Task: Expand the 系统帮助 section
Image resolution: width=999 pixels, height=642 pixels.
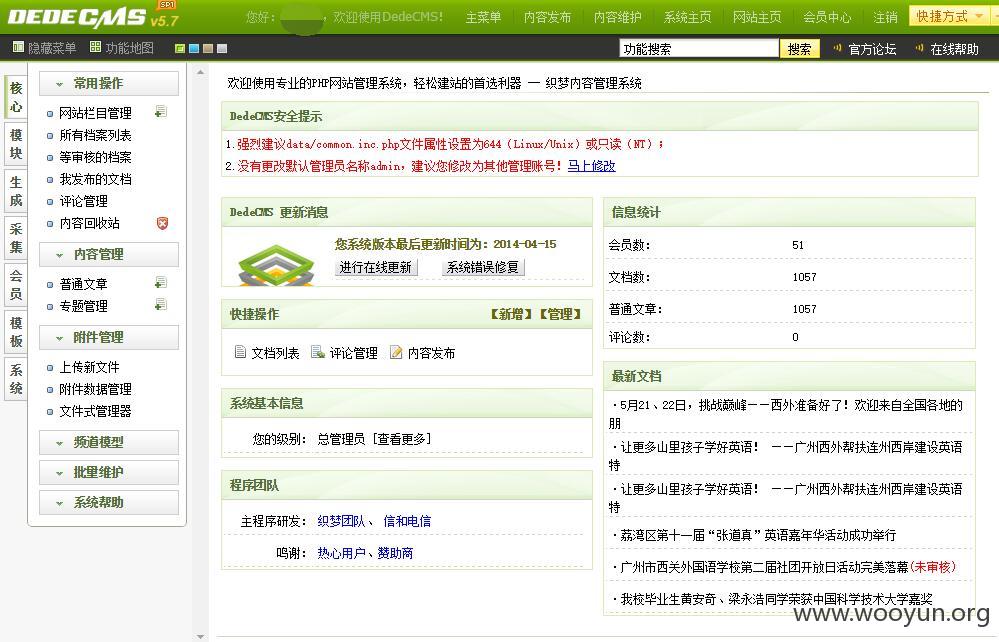Action: click(109, 503)
